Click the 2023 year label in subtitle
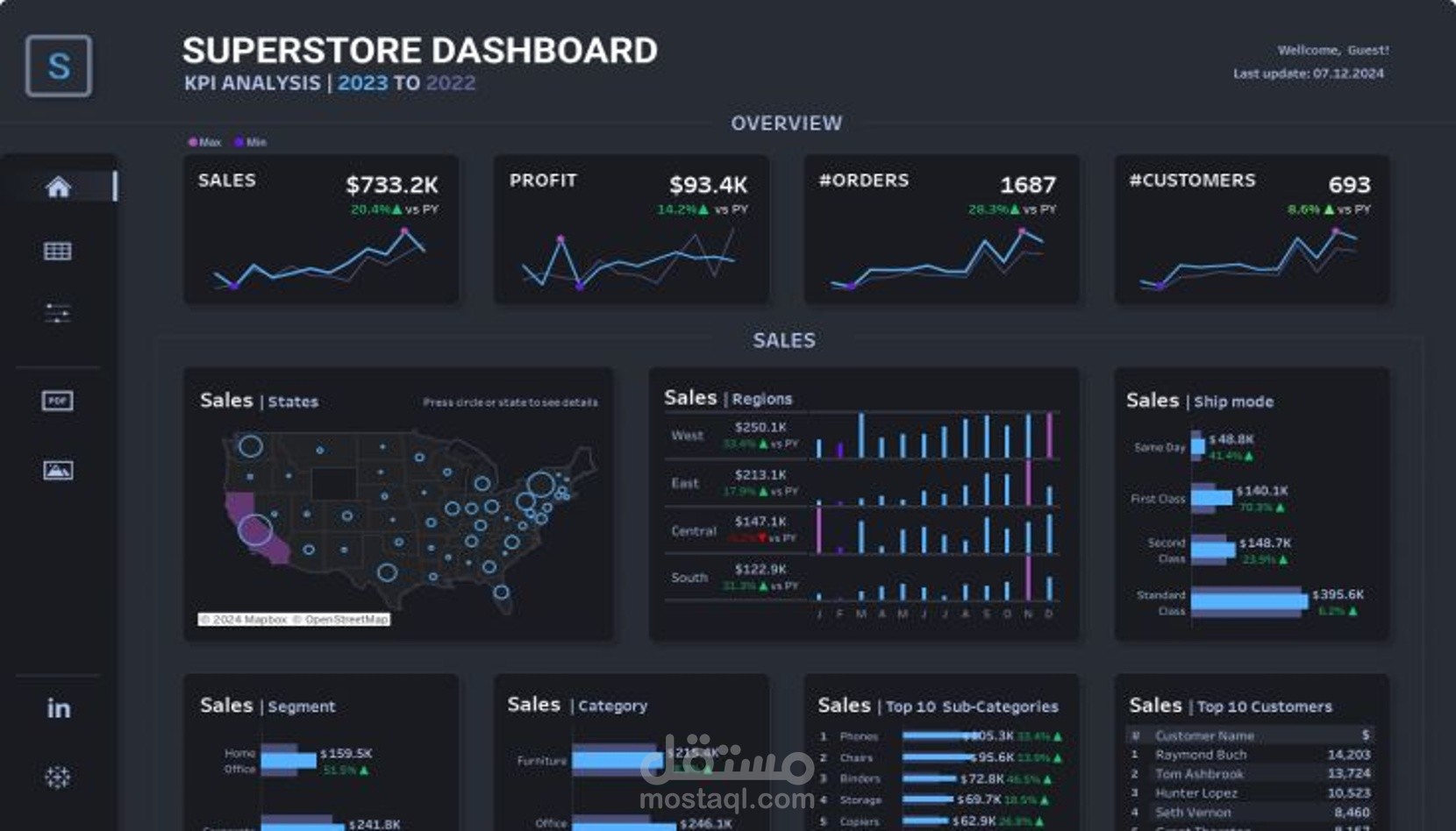1456x831 pixels. point(362,83)
